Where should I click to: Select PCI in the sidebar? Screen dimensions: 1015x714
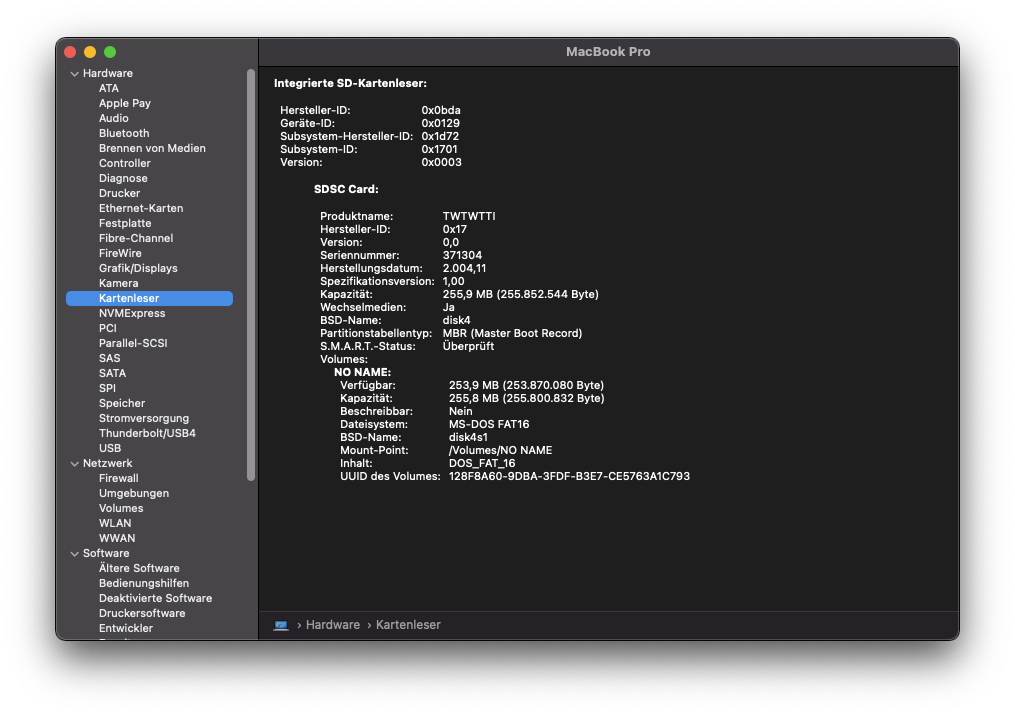(x=107, y=328)
